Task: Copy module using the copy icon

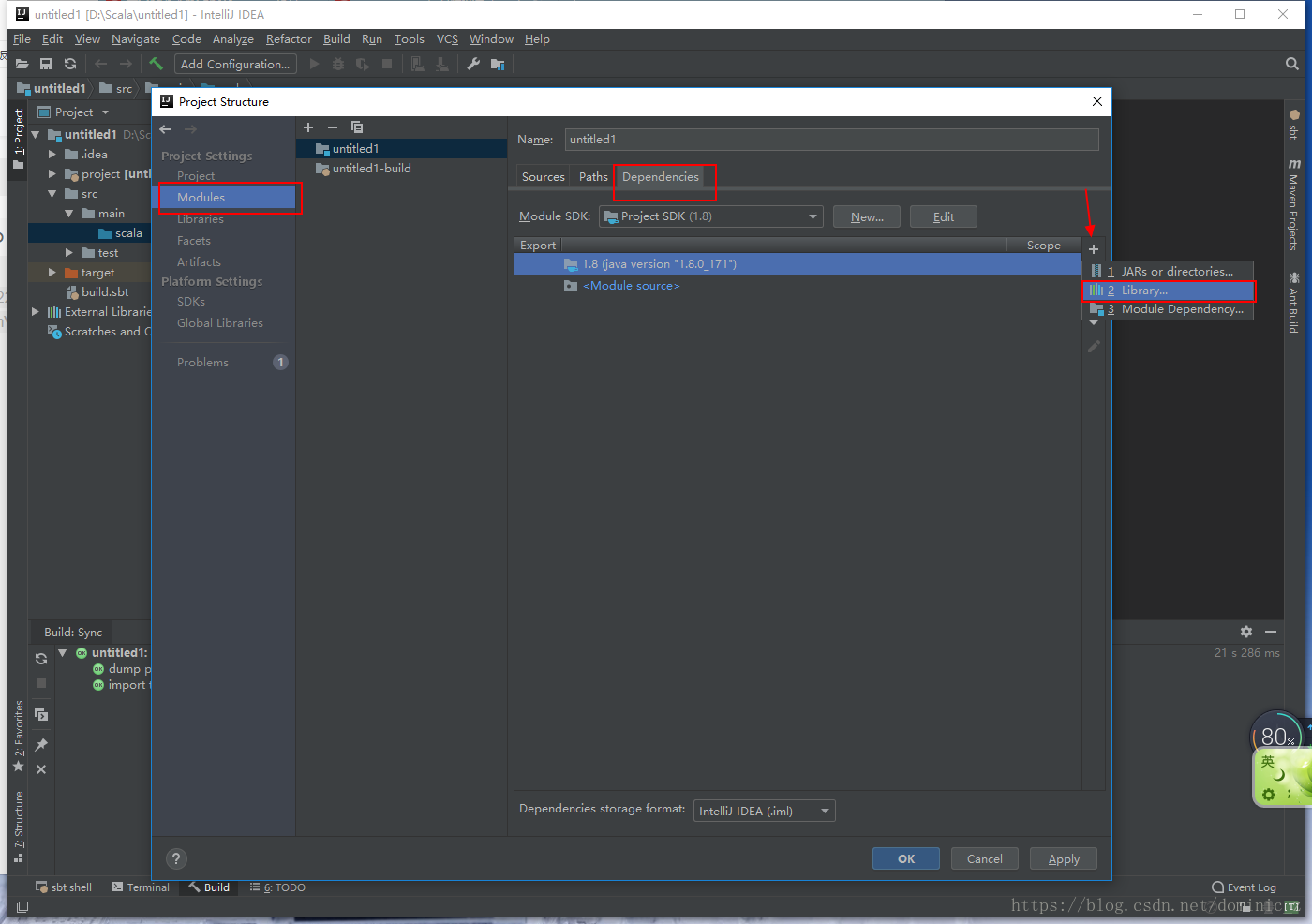Action: click(357, 127)
